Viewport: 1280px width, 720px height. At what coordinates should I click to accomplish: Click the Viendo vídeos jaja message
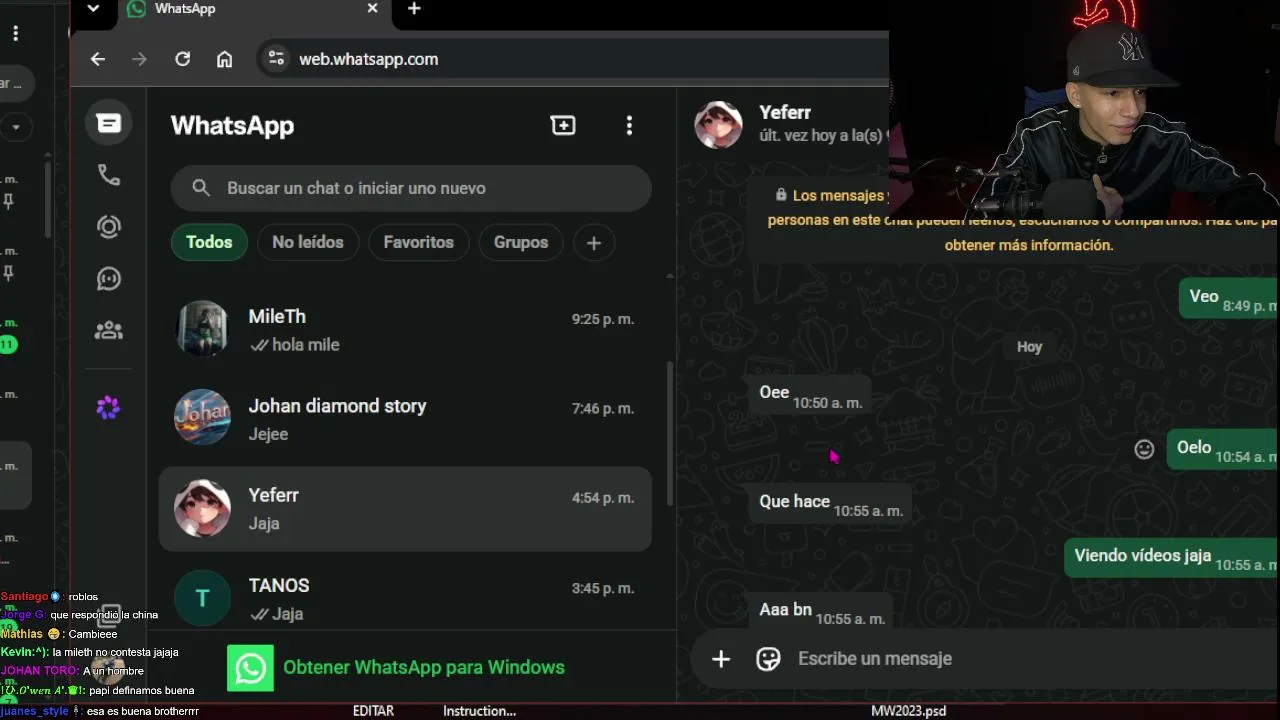point(1170,557)
